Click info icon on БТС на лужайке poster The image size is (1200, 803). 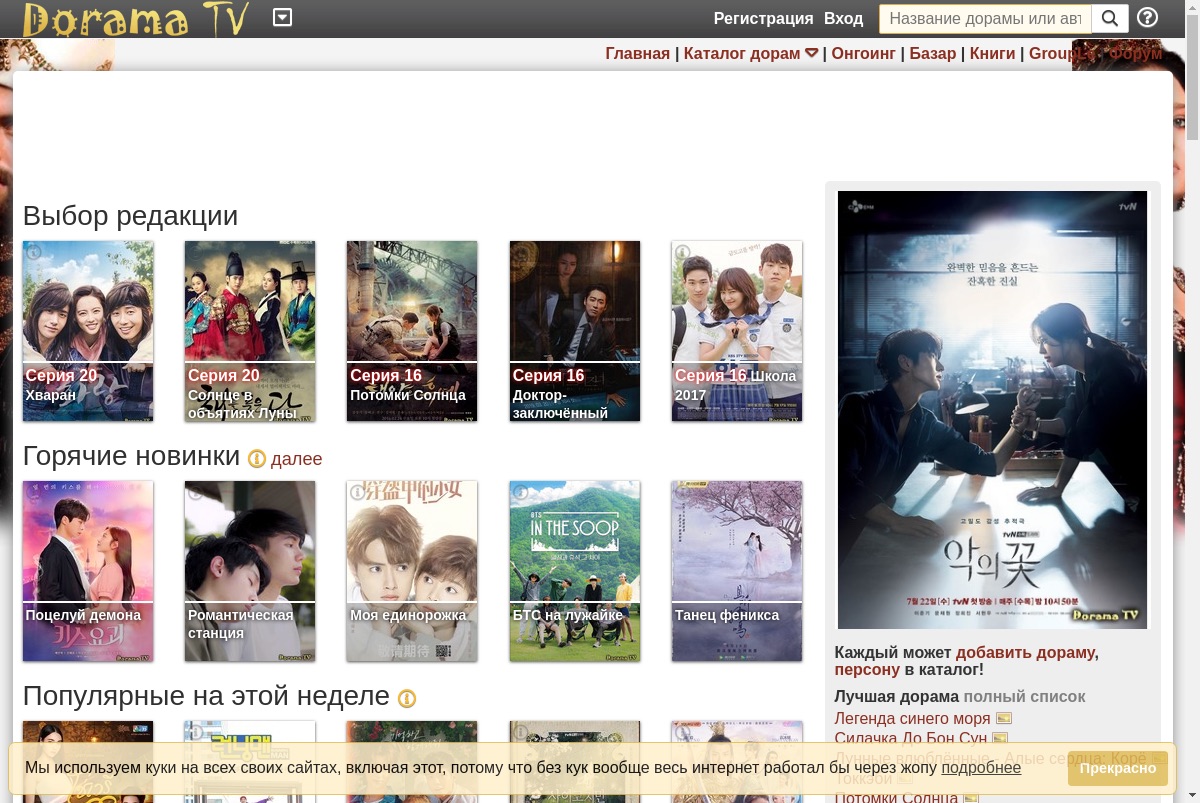[x=520, y=492]
